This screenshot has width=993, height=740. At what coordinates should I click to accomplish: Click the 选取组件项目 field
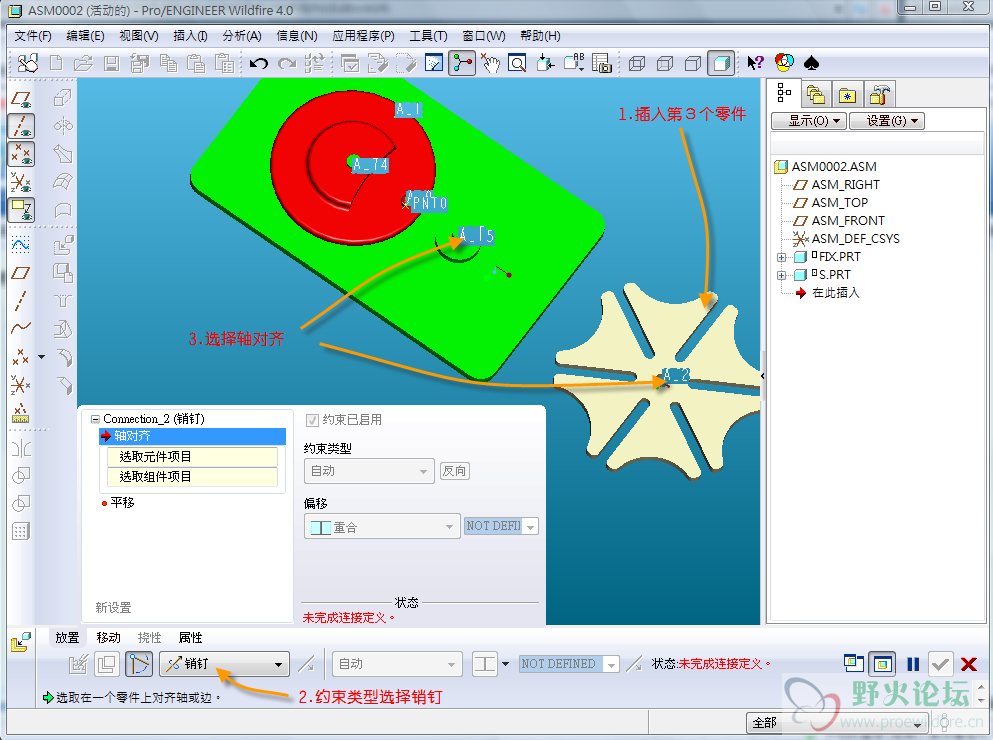[x=193, y=477]
